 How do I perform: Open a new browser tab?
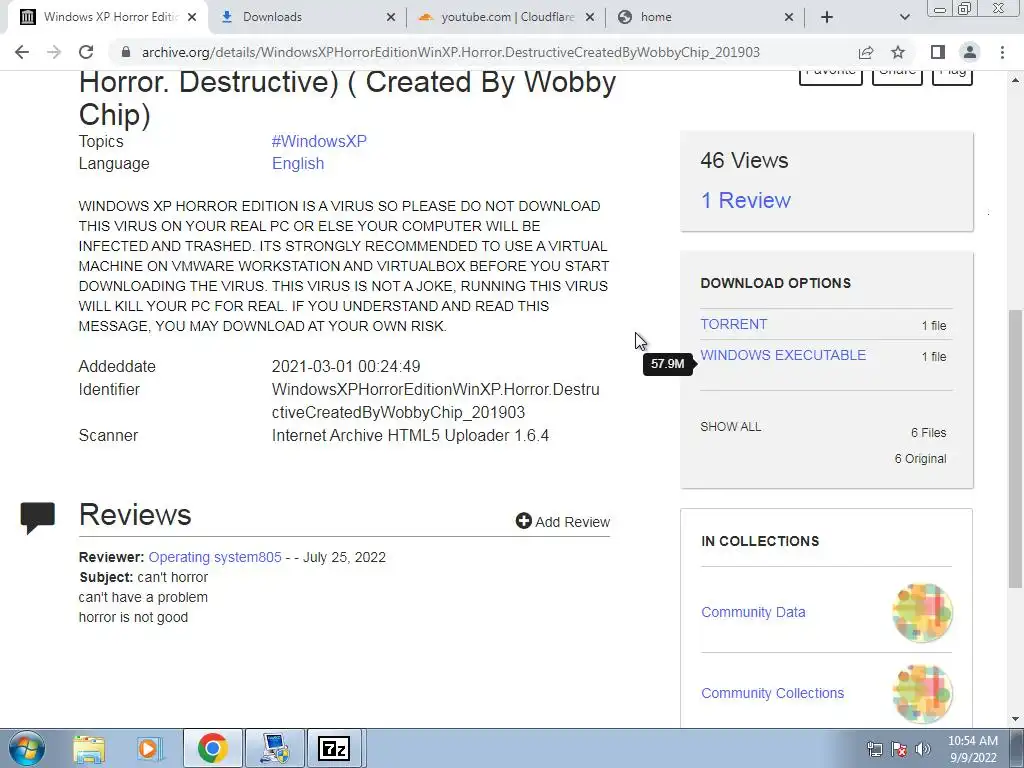tap(827, 17)
